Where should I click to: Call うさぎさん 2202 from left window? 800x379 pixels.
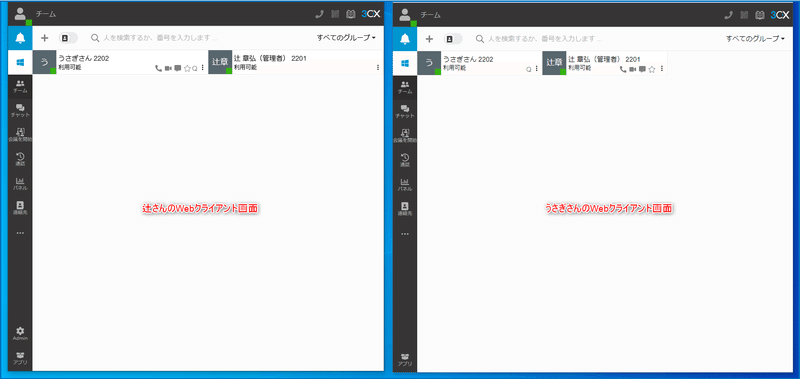(x=158, y=68)
